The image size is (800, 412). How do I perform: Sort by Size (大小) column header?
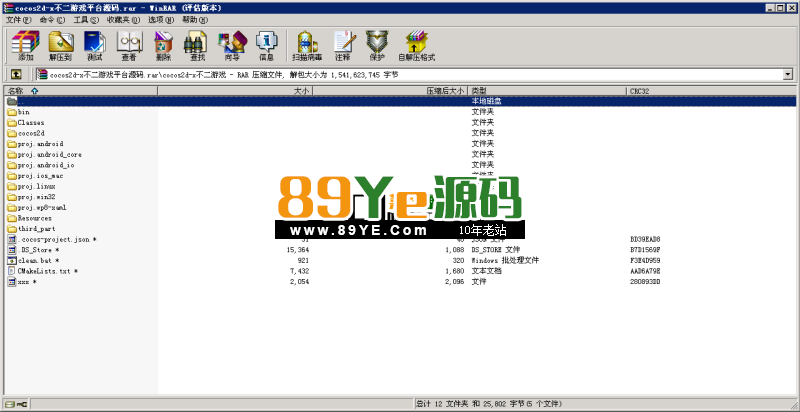click(235, 91)
